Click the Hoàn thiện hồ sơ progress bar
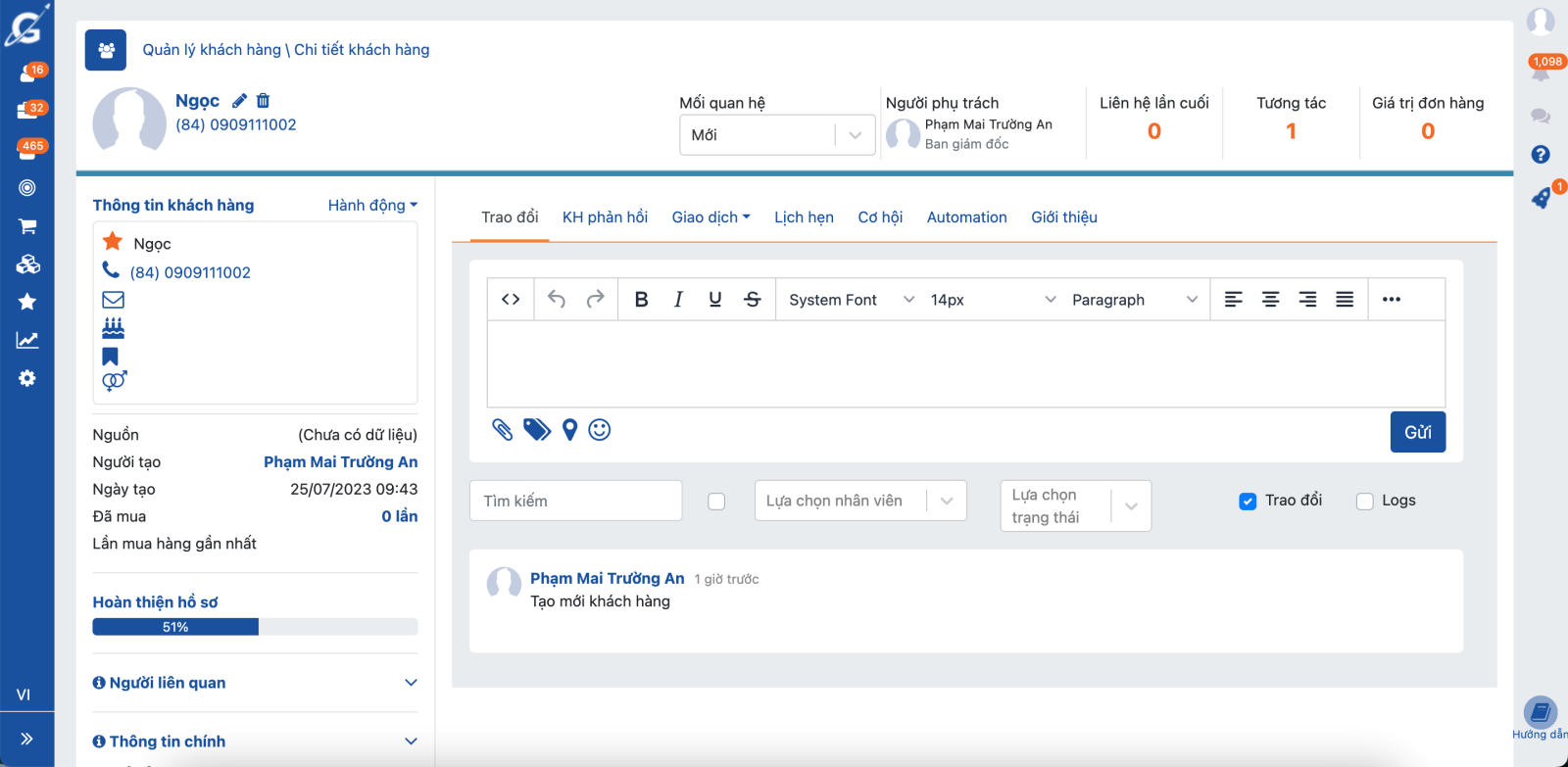This screenshot has width=1568, height=767. 255,627
